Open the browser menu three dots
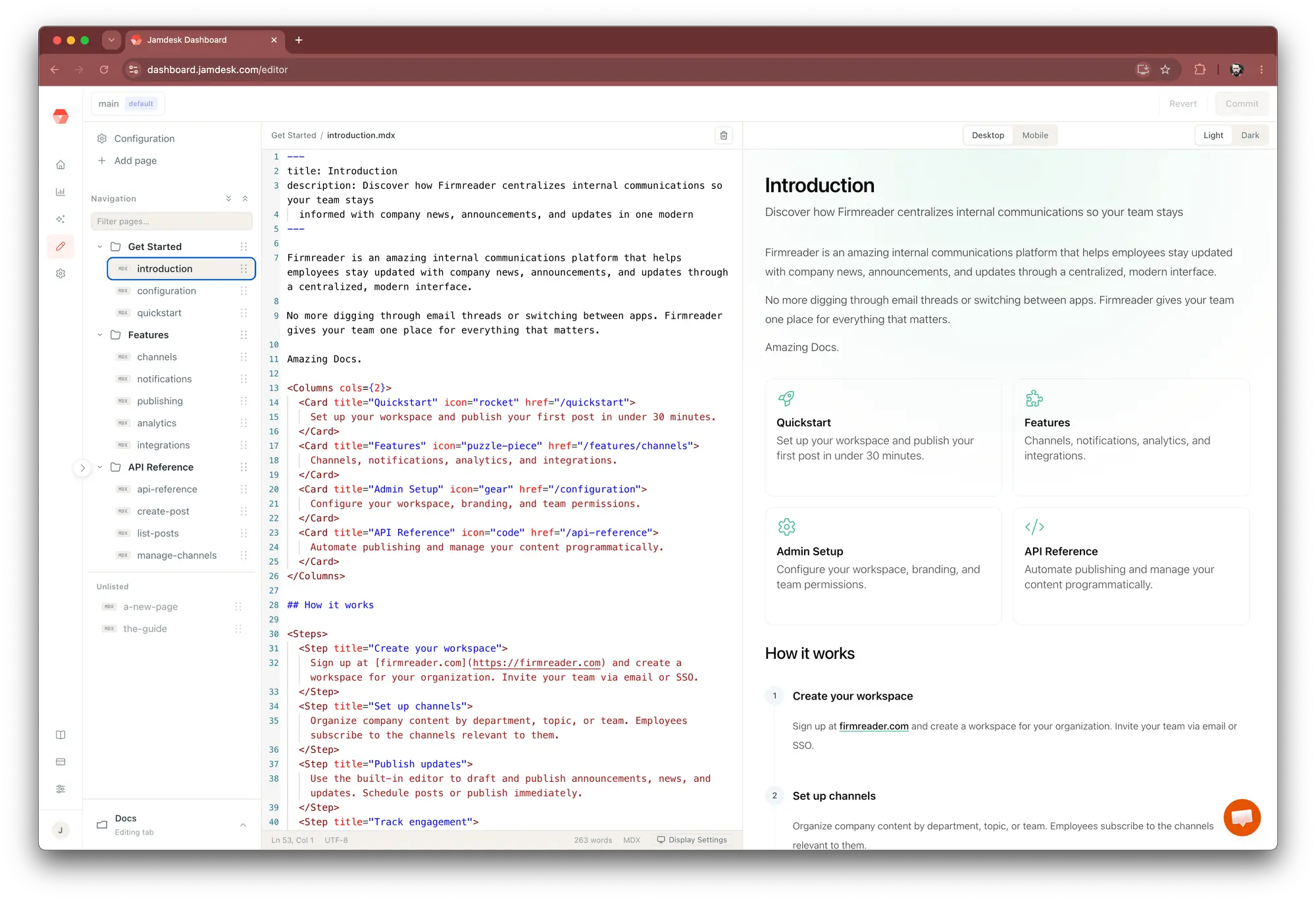 pyautogui.click(x=1261, y=69)
